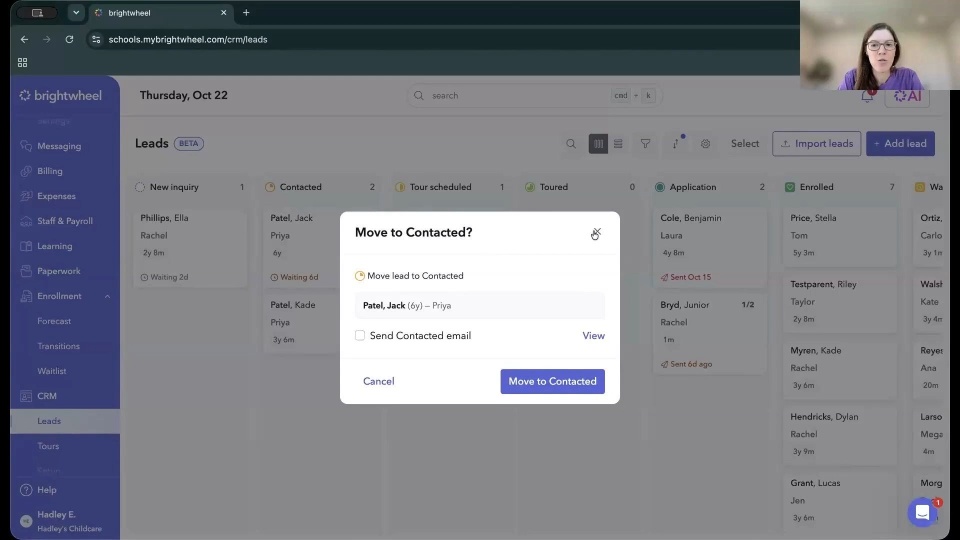This screenshot has height=540, width=960.
Task: Click the leads search magnifier icon
Action: tap(571, 143)
